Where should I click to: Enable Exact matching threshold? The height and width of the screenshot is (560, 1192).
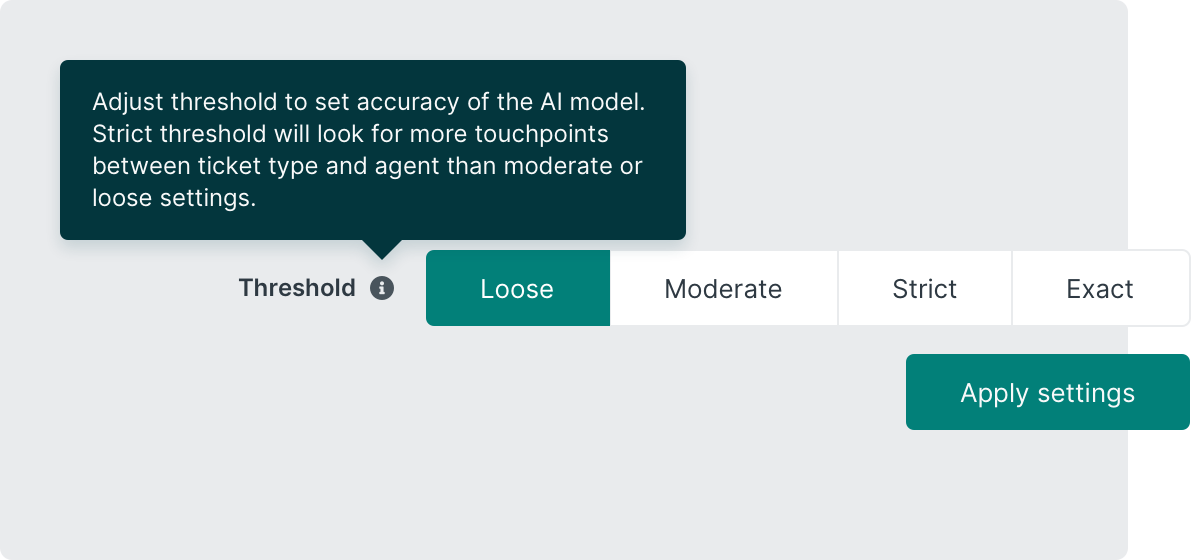1100,288
